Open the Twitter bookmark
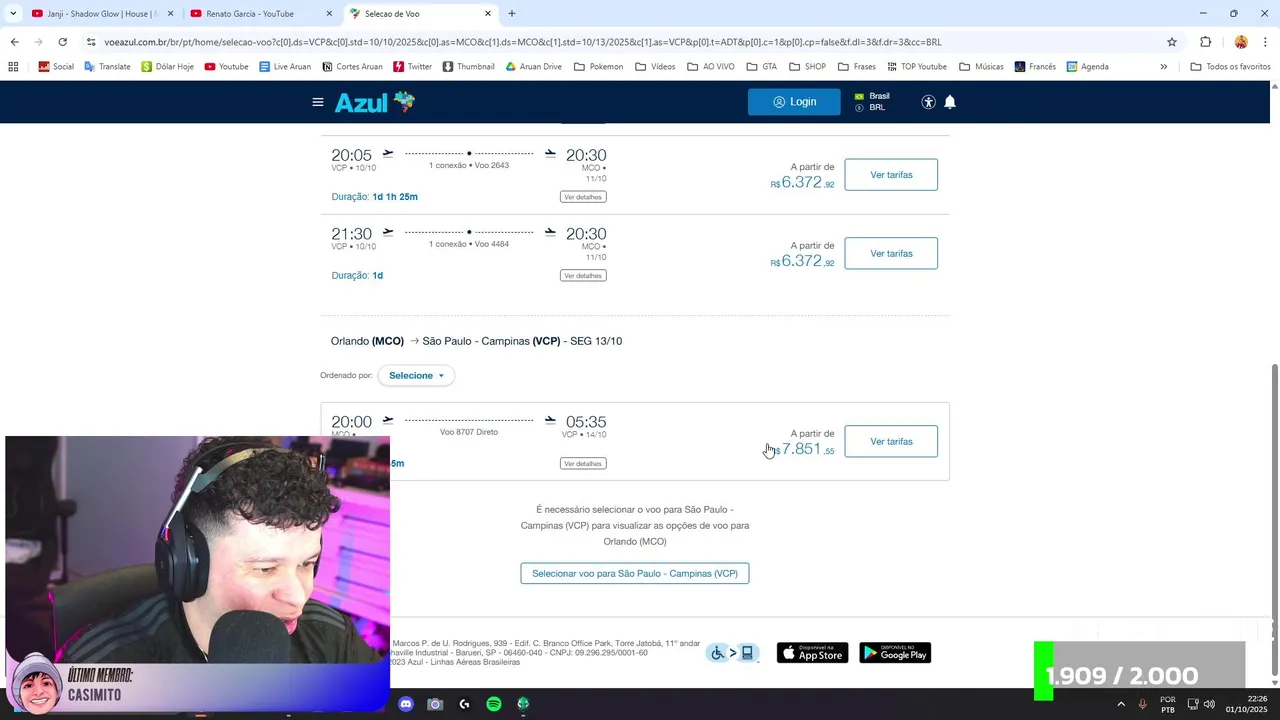1280x720 pixels. [x=413, y=67]
